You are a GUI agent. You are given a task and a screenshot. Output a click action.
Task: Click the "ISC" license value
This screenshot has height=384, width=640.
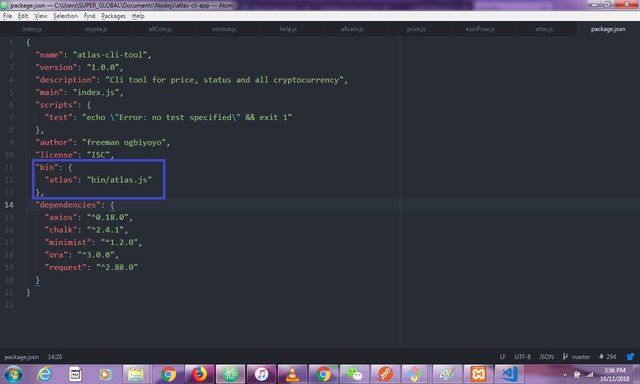(98, 155)
